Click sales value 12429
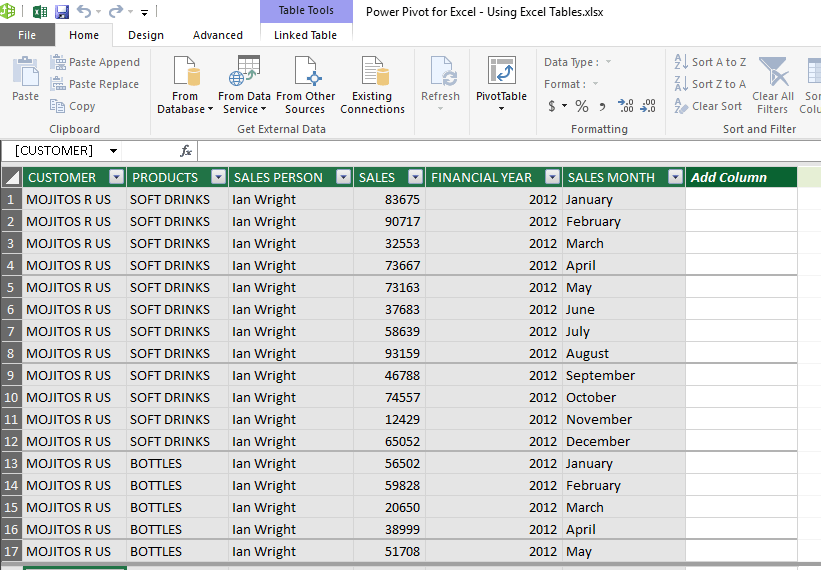Screen dimensions: 821x570 pos(390,419)
